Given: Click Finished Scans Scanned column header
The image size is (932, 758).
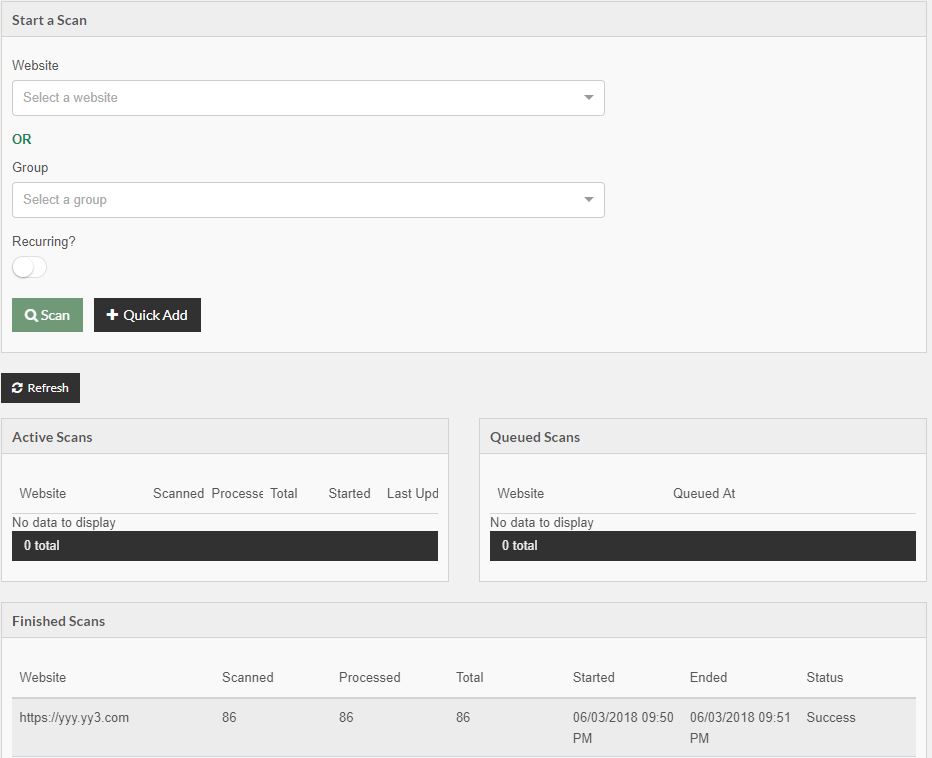Looking at the screenshot, I should 248,678.
